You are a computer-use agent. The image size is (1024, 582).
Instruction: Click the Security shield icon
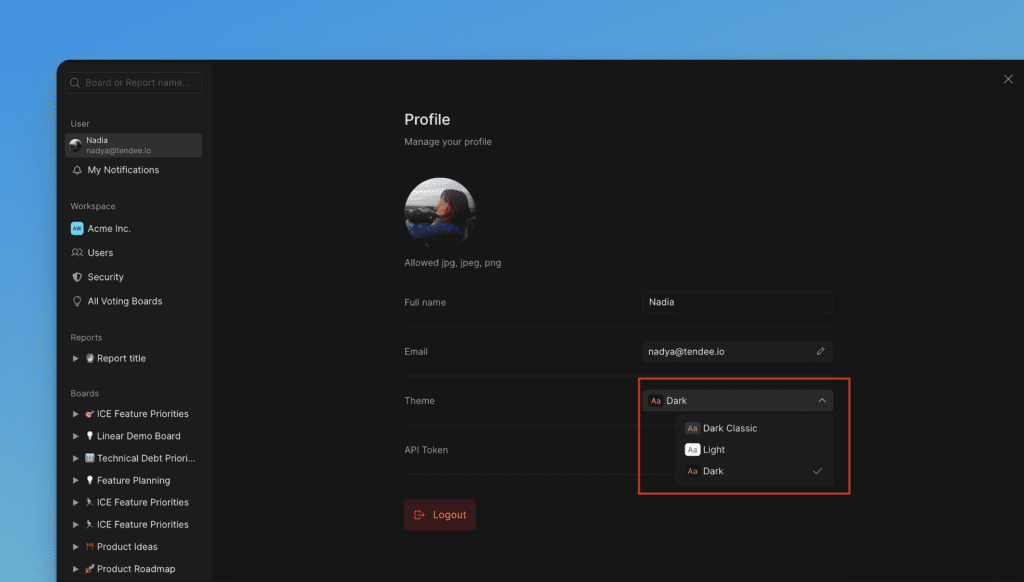77,277
